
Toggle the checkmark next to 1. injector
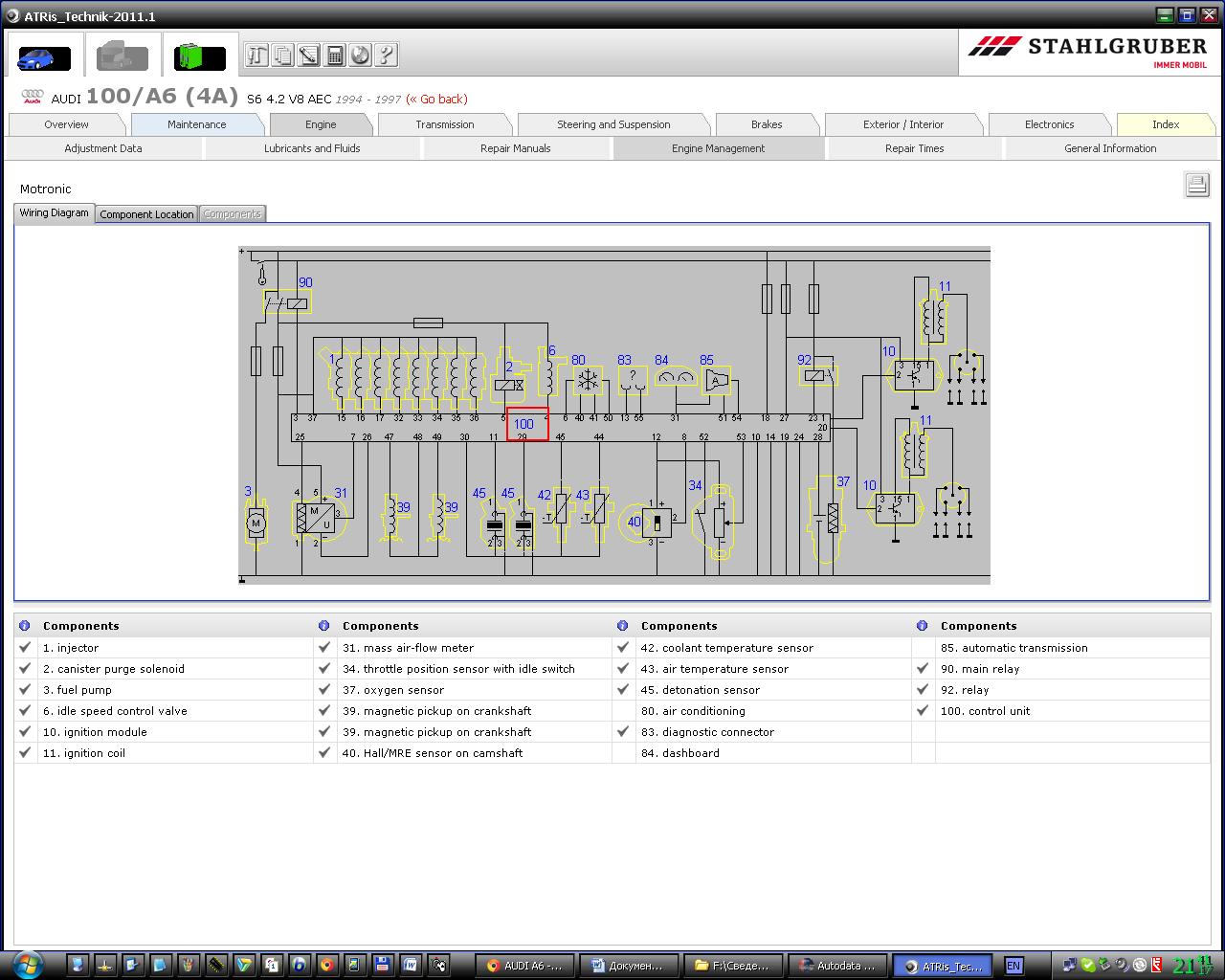click(x=25, y=648)
